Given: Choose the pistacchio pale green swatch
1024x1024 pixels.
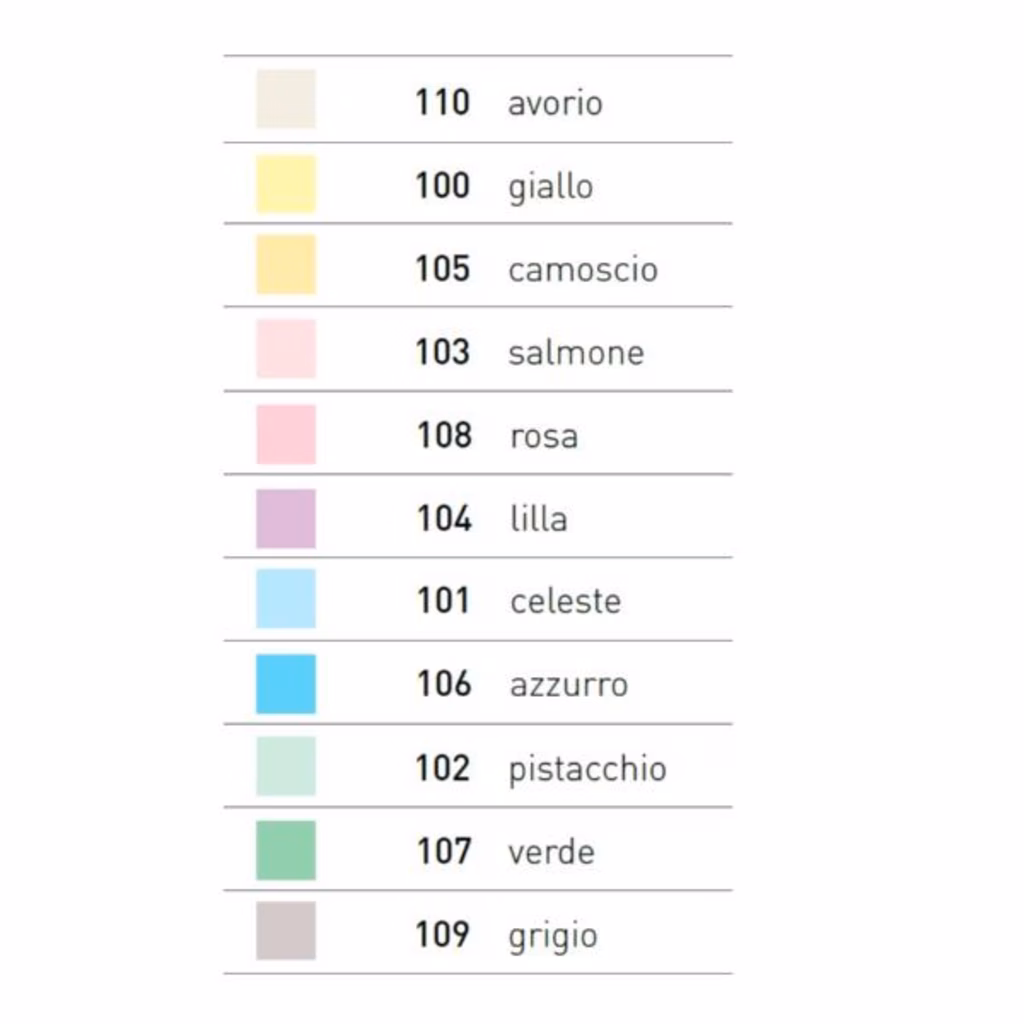Looking at the screenshot, I should pos(286,766).
